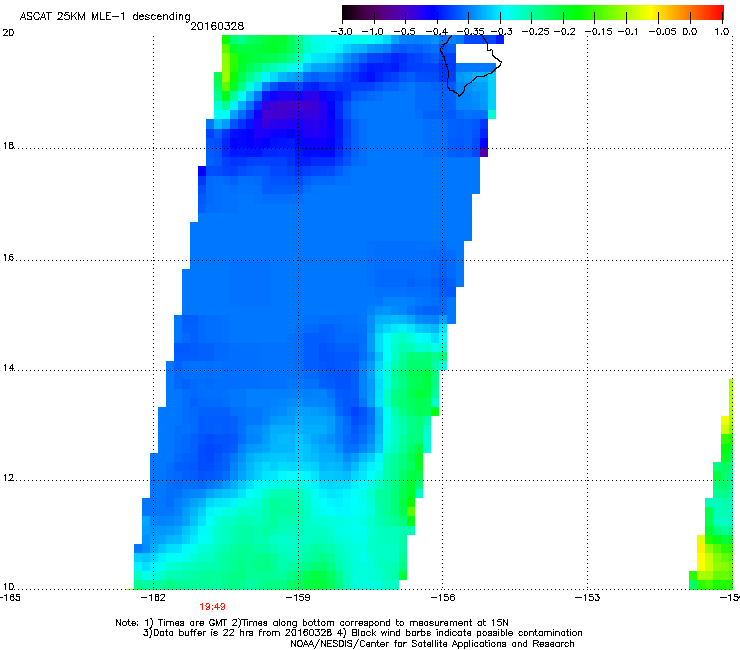
Task: Click the note line starting 'Note: 1) Times are GMT'
Action: tap(312, 623)
